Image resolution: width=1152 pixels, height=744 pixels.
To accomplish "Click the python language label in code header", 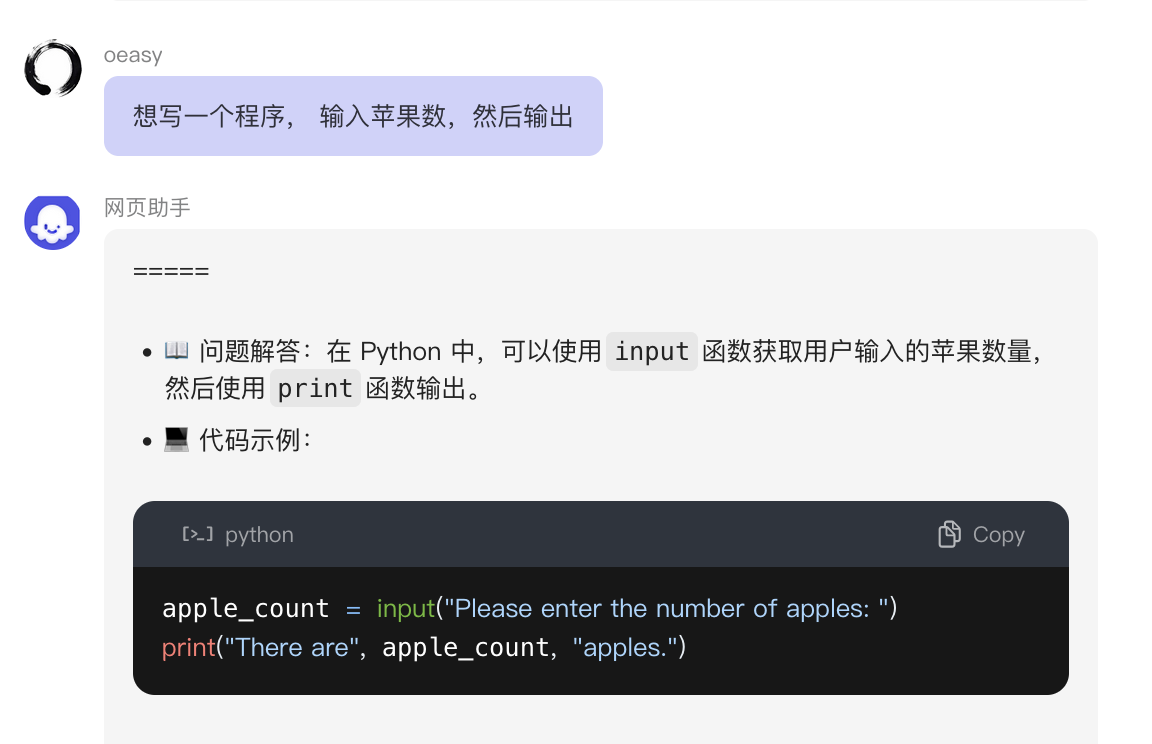I will click(x=258, y=534).
